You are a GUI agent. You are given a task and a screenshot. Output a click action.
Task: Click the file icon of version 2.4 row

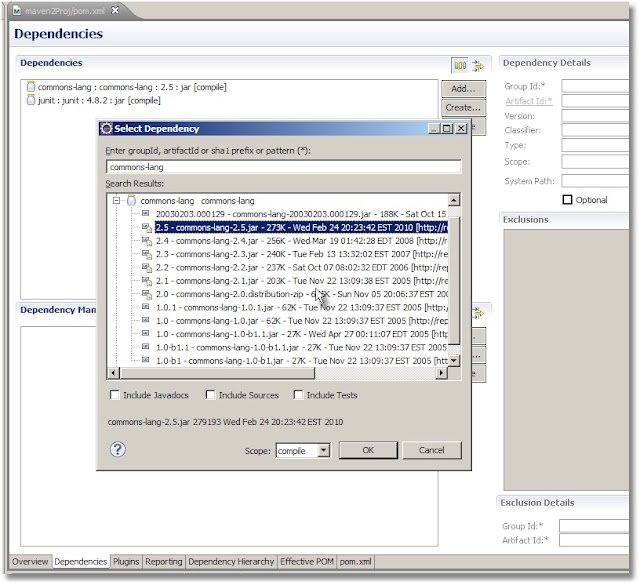tap(147, 241)
